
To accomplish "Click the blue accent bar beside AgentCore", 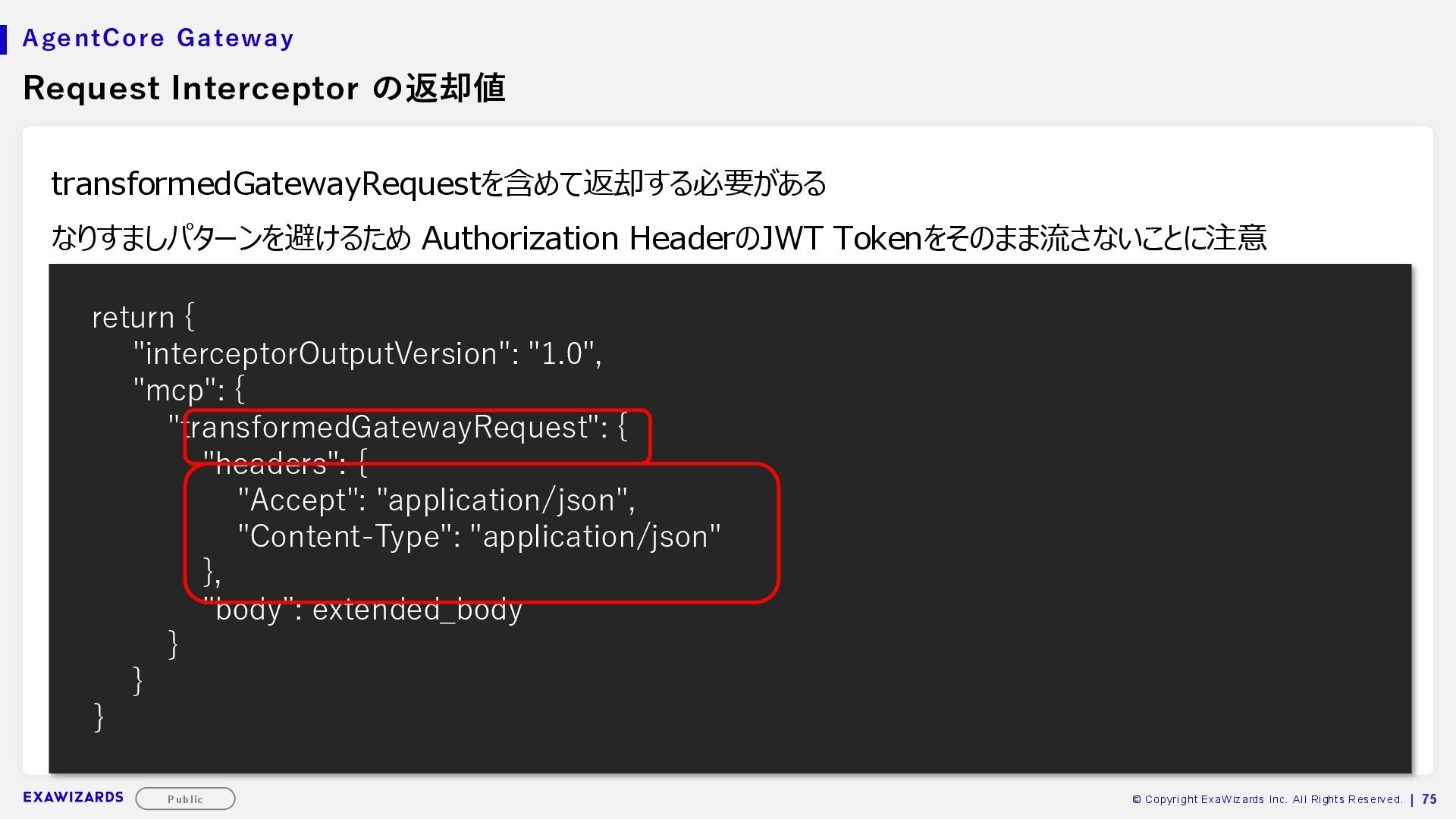I will coord(3,39).
